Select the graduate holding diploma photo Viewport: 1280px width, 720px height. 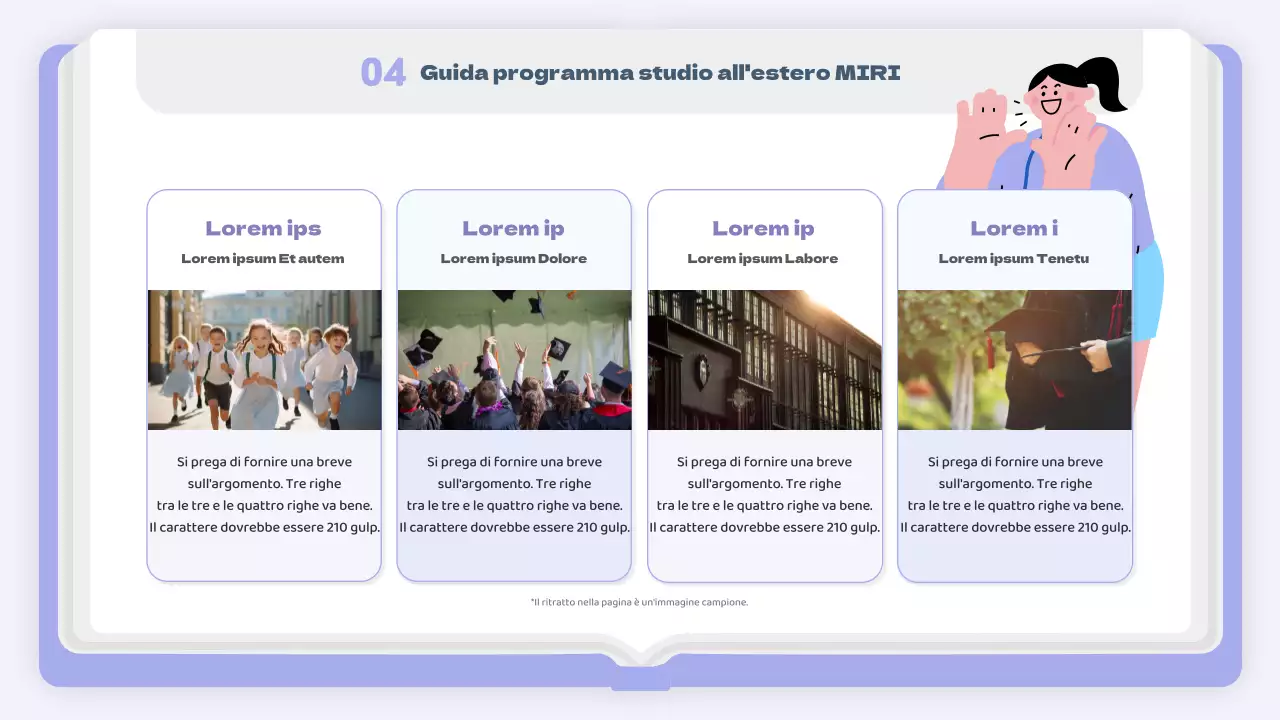[x=1015, y=360]
